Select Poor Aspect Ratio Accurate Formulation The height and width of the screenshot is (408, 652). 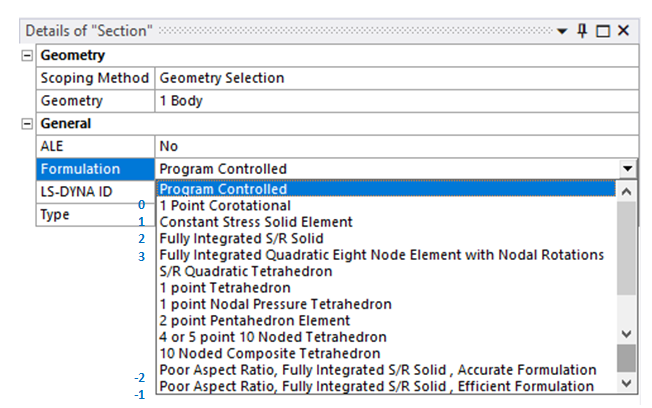[x=376, y=370]
